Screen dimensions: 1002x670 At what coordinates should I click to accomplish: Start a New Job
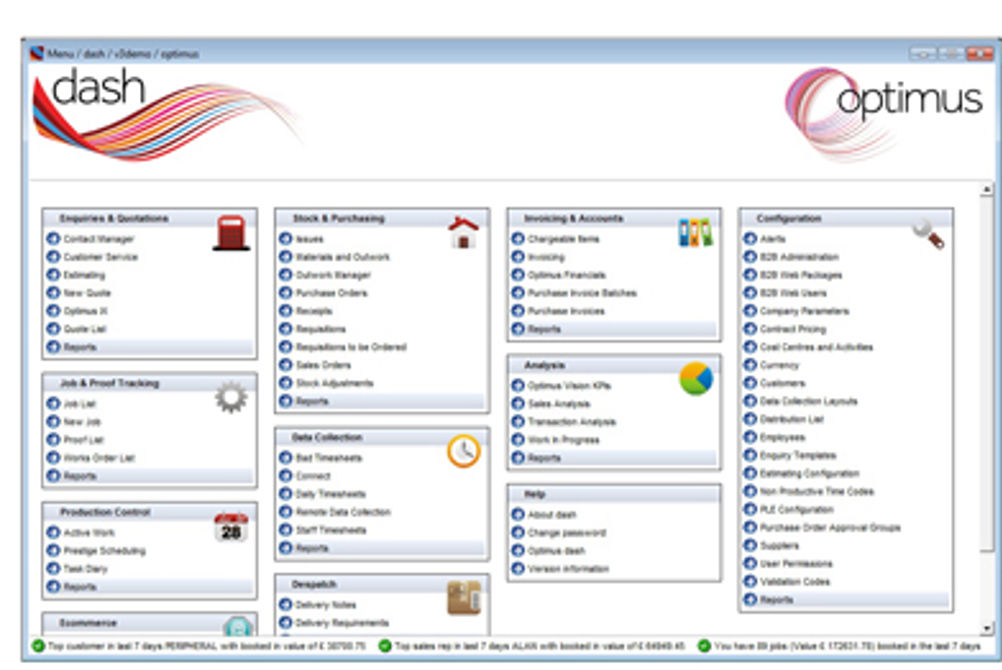tap(82, 422)
